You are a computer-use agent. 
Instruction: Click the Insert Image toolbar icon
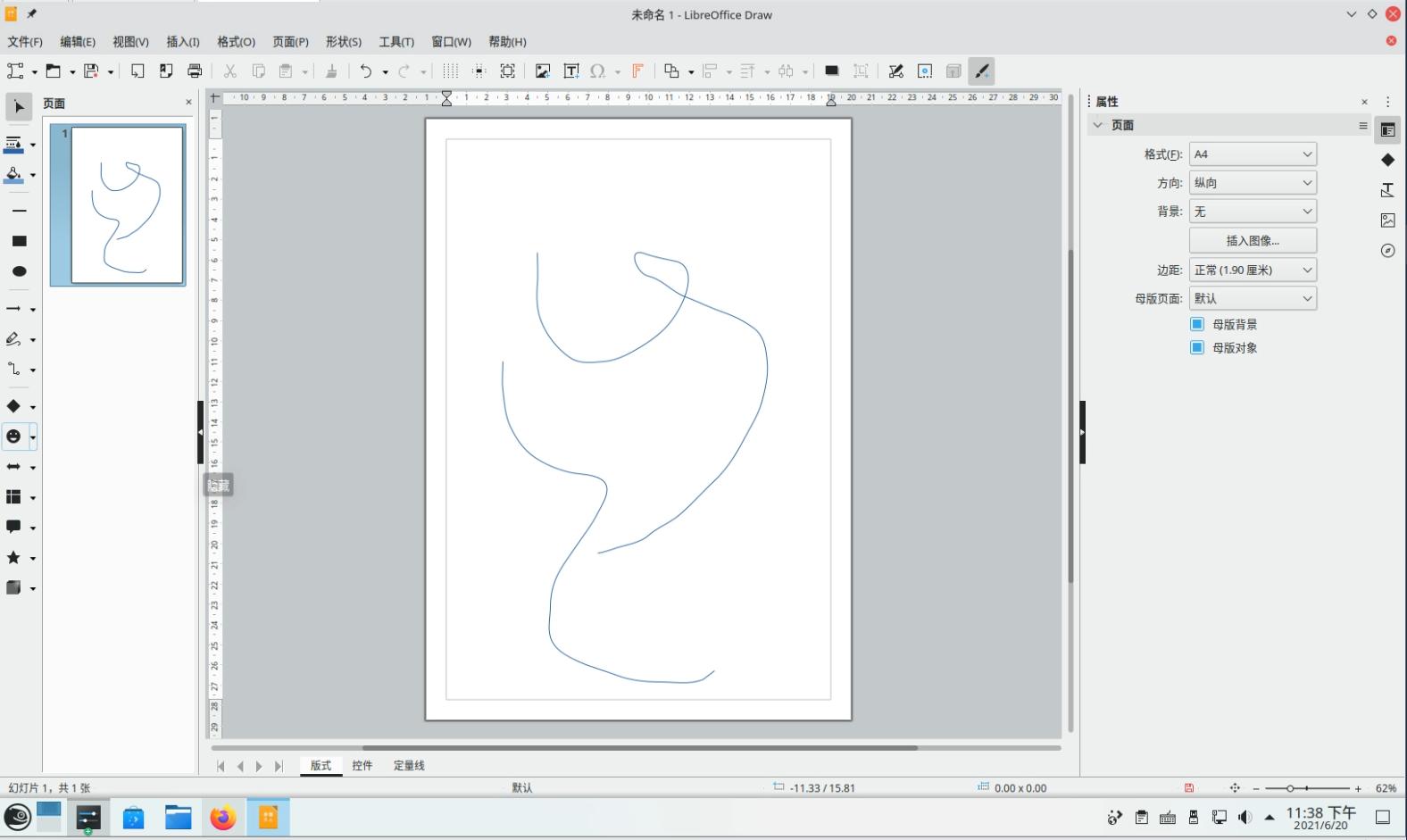click(542, 71)
